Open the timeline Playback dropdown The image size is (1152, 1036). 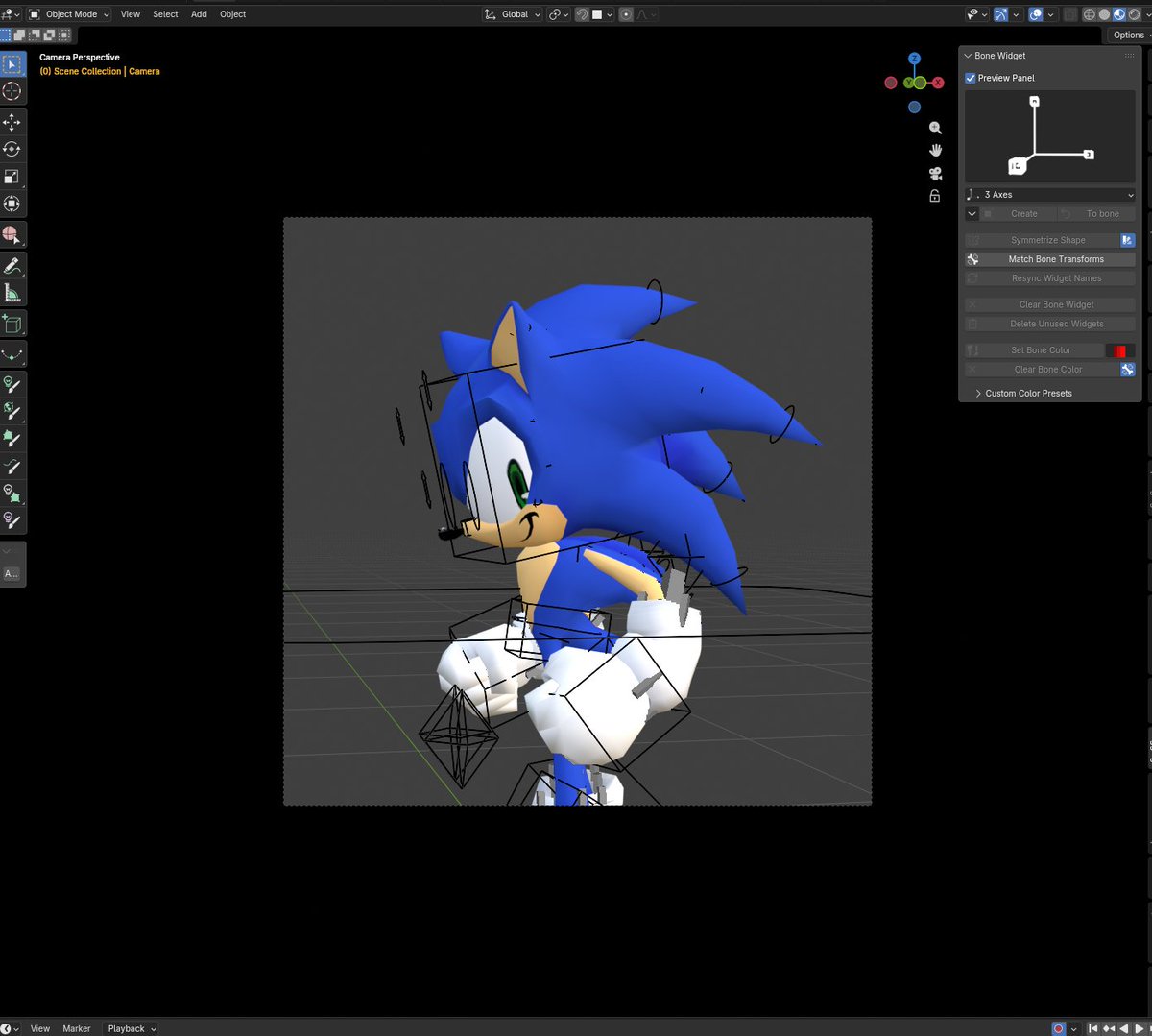(132, 1028)
